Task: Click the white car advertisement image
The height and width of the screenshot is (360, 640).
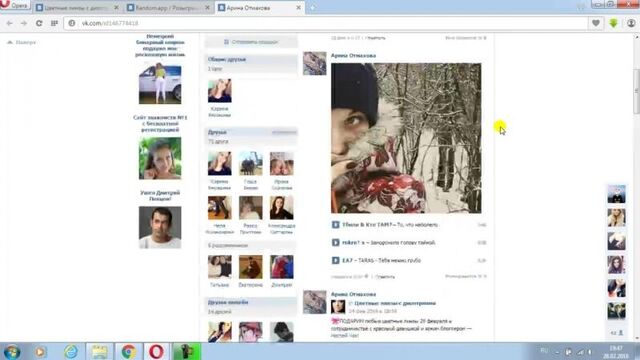Action: [160, 83]
